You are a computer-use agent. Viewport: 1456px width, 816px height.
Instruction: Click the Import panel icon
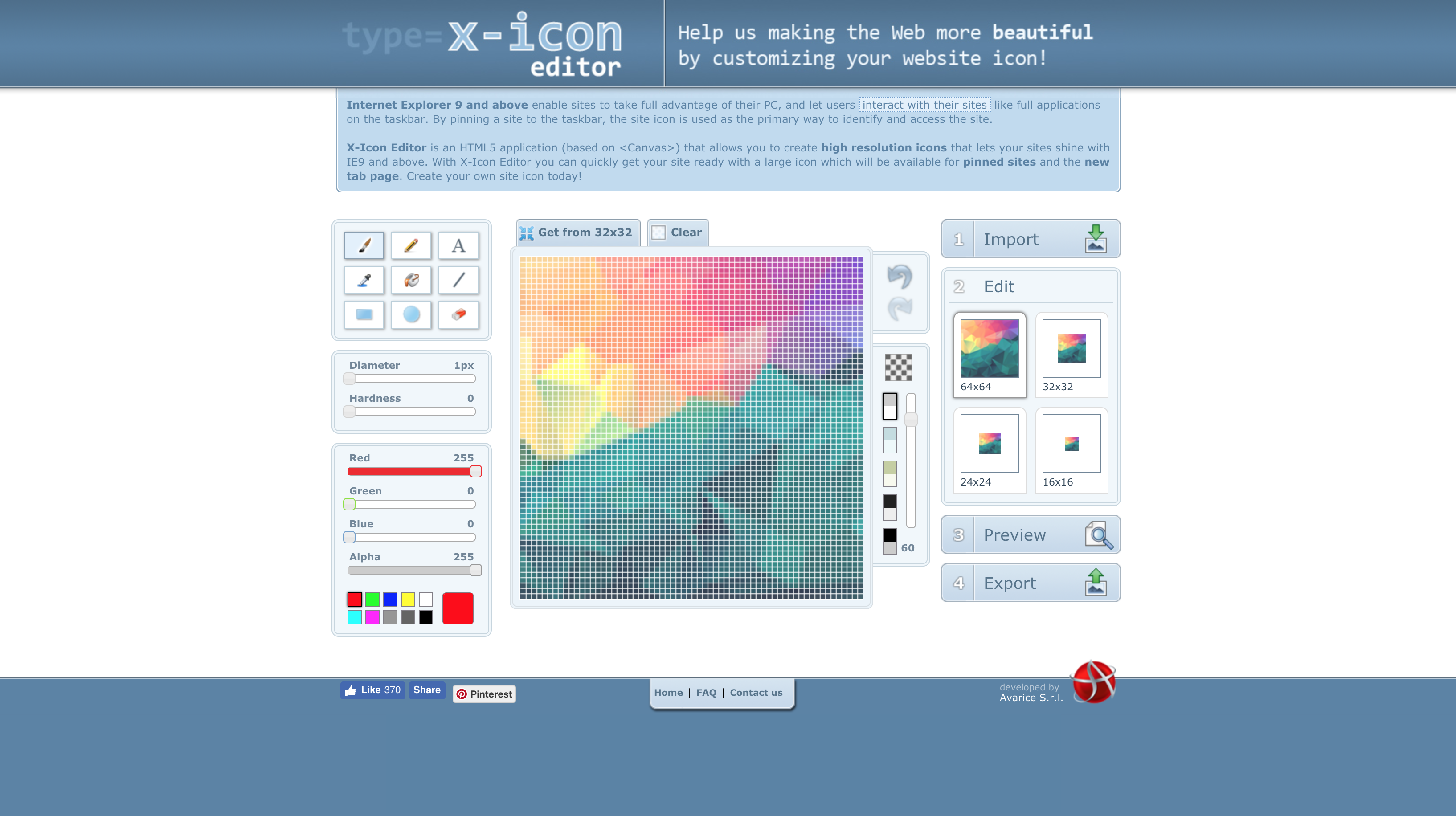(x=1096, y=240)
